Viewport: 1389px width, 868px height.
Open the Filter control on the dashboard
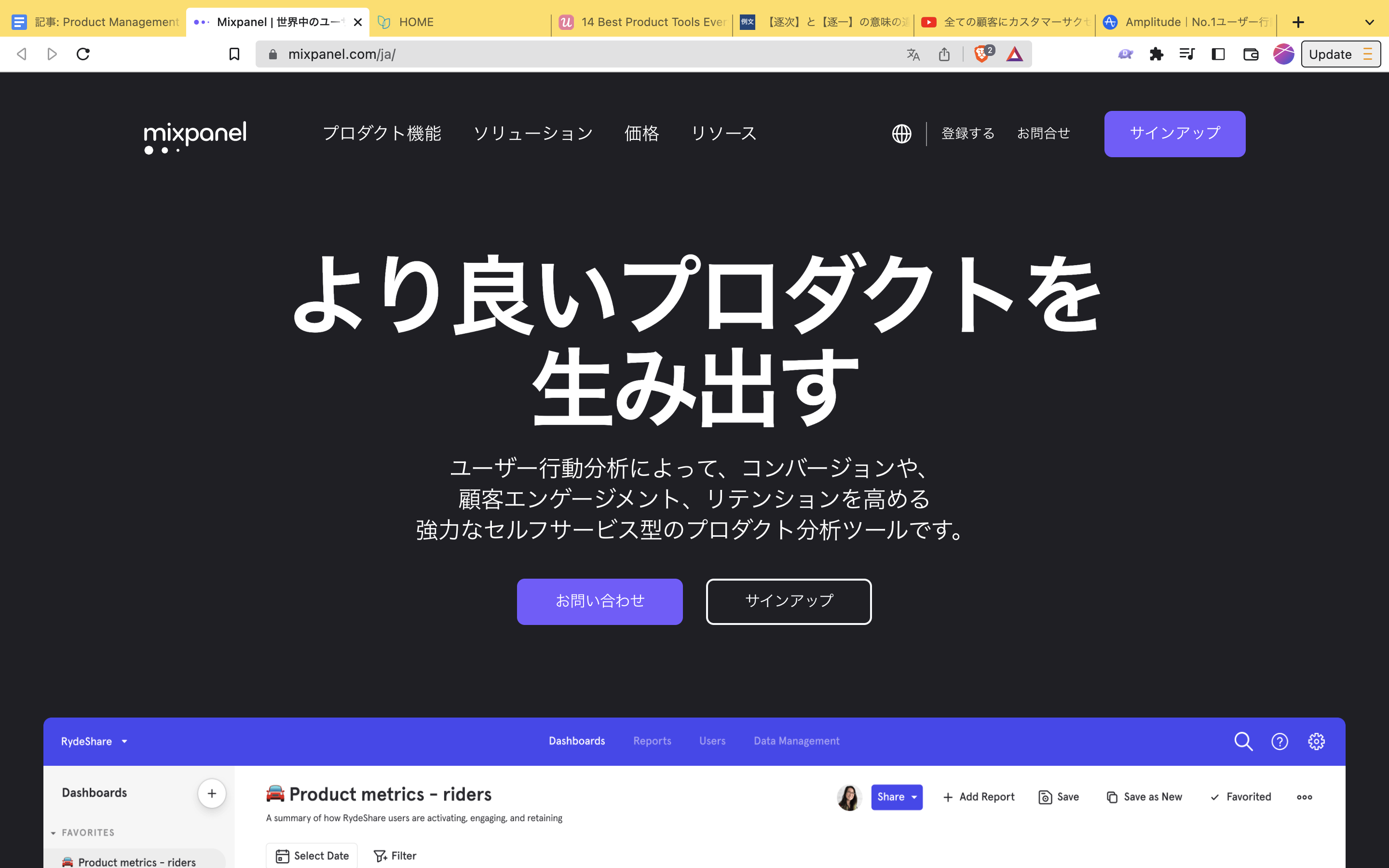(395, 855)
